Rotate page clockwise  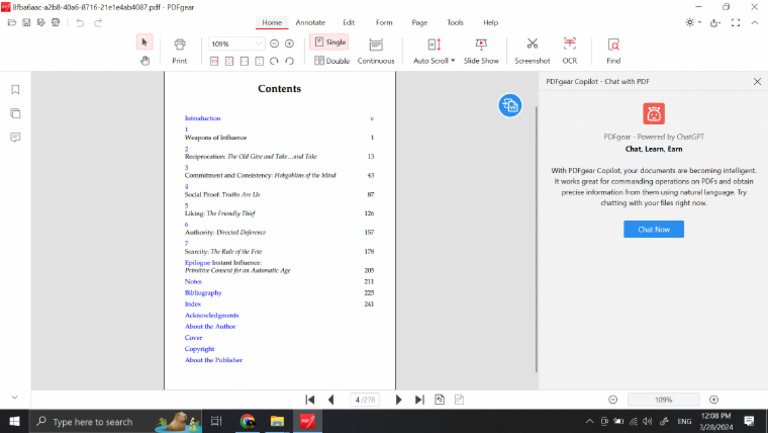tap(274, 61)
